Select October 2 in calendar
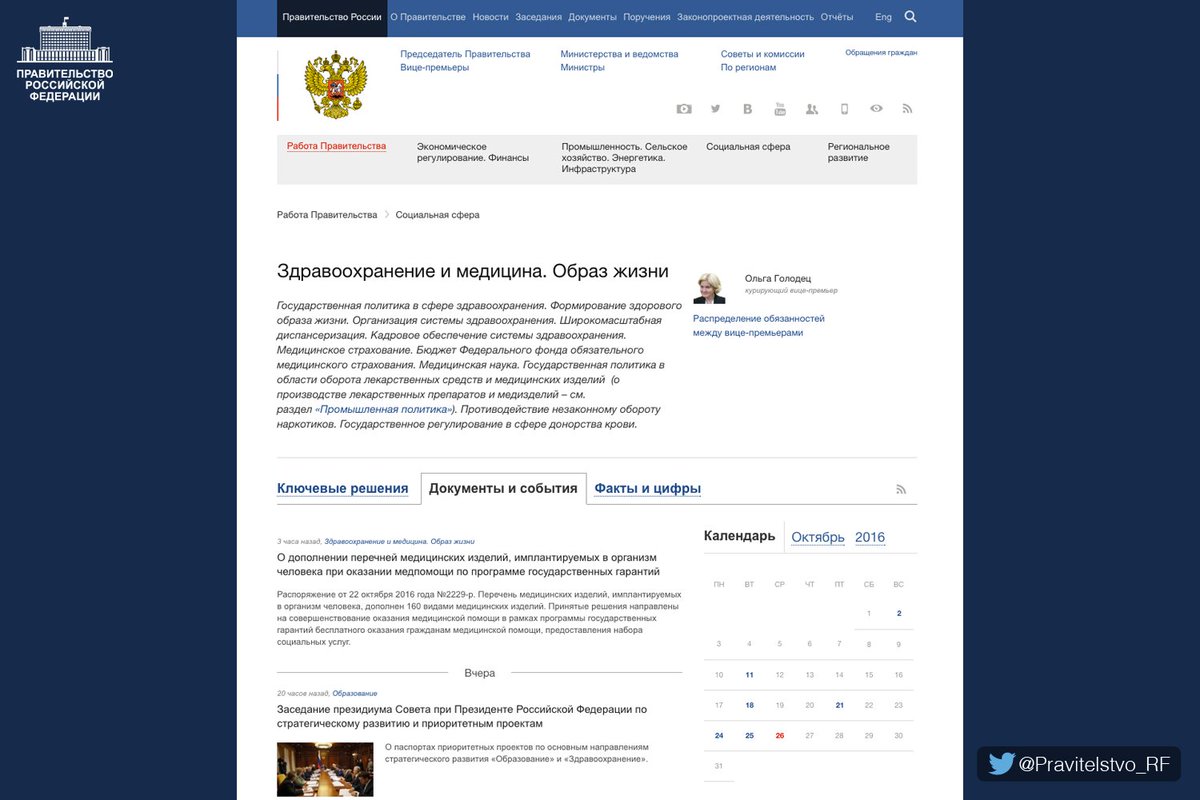This screenshot has height=800, width=1200. click(x=899, y=614)
